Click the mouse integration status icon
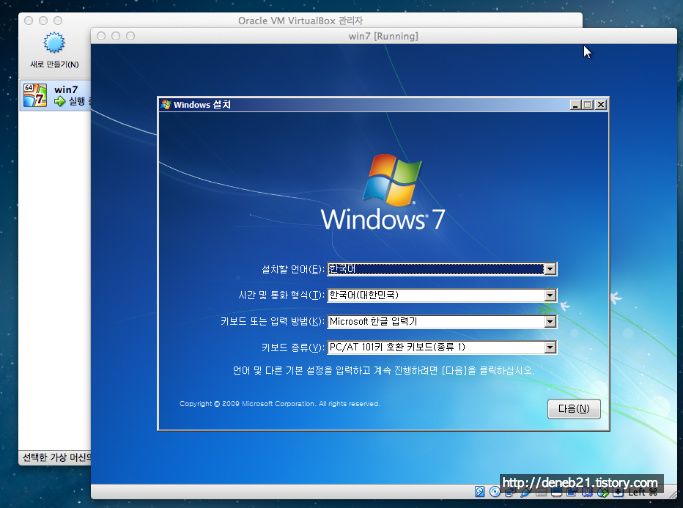This screenshot has height=508, width=683. [x=603, y=492]
